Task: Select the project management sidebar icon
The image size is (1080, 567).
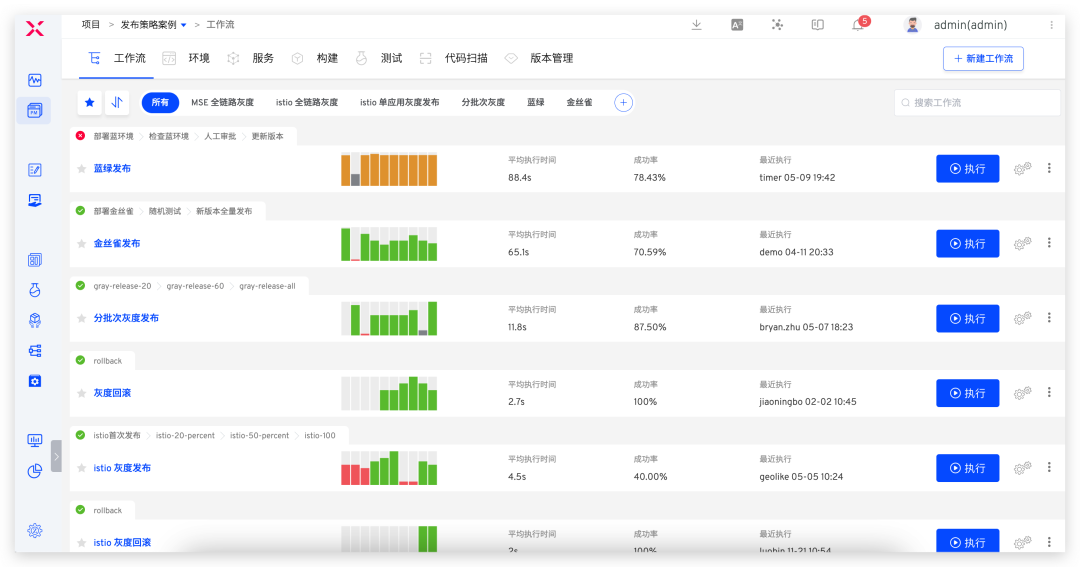Action: pyautogui.click(x=34, y=110)
